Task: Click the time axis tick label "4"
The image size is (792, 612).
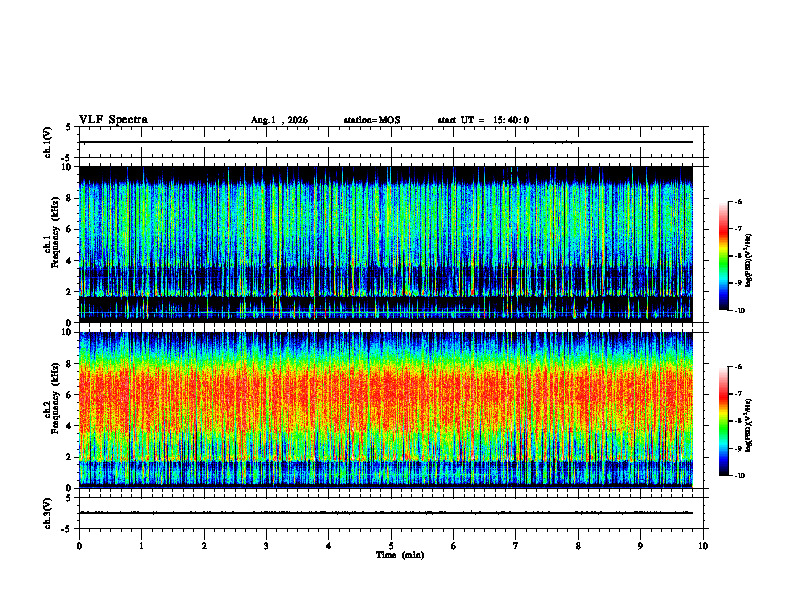Action: click(329, 546)
